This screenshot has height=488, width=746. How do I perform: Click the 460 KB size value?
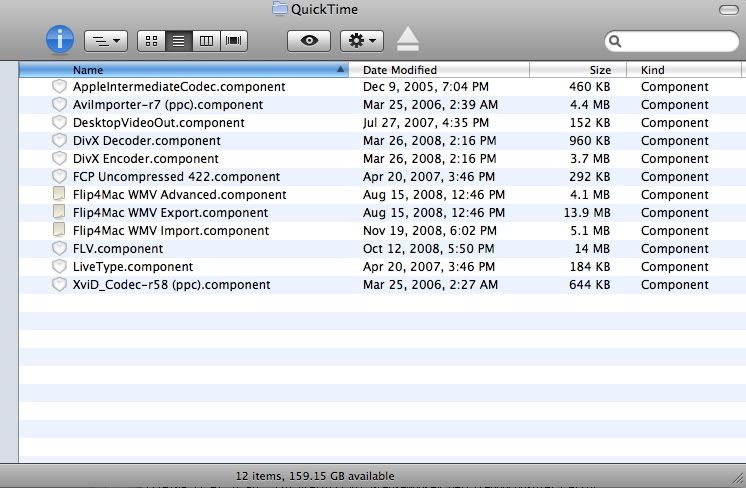point(589,87)
